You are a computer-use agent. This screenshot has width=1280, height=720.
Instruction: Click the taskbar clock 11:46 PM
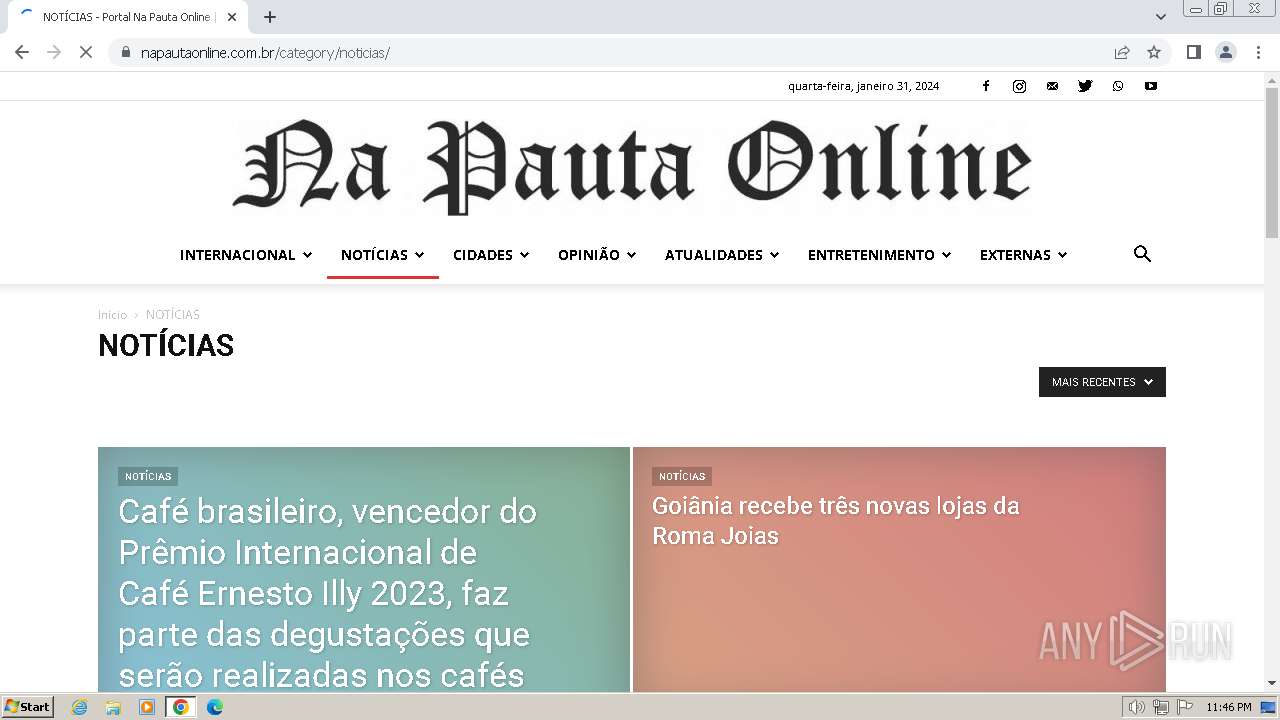1229,707
